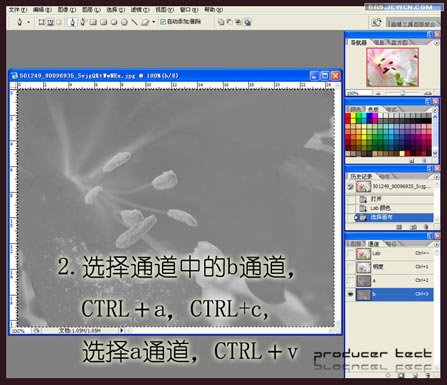
Task: Select the Freeform Pen tool option
Action: pos(83,22)
